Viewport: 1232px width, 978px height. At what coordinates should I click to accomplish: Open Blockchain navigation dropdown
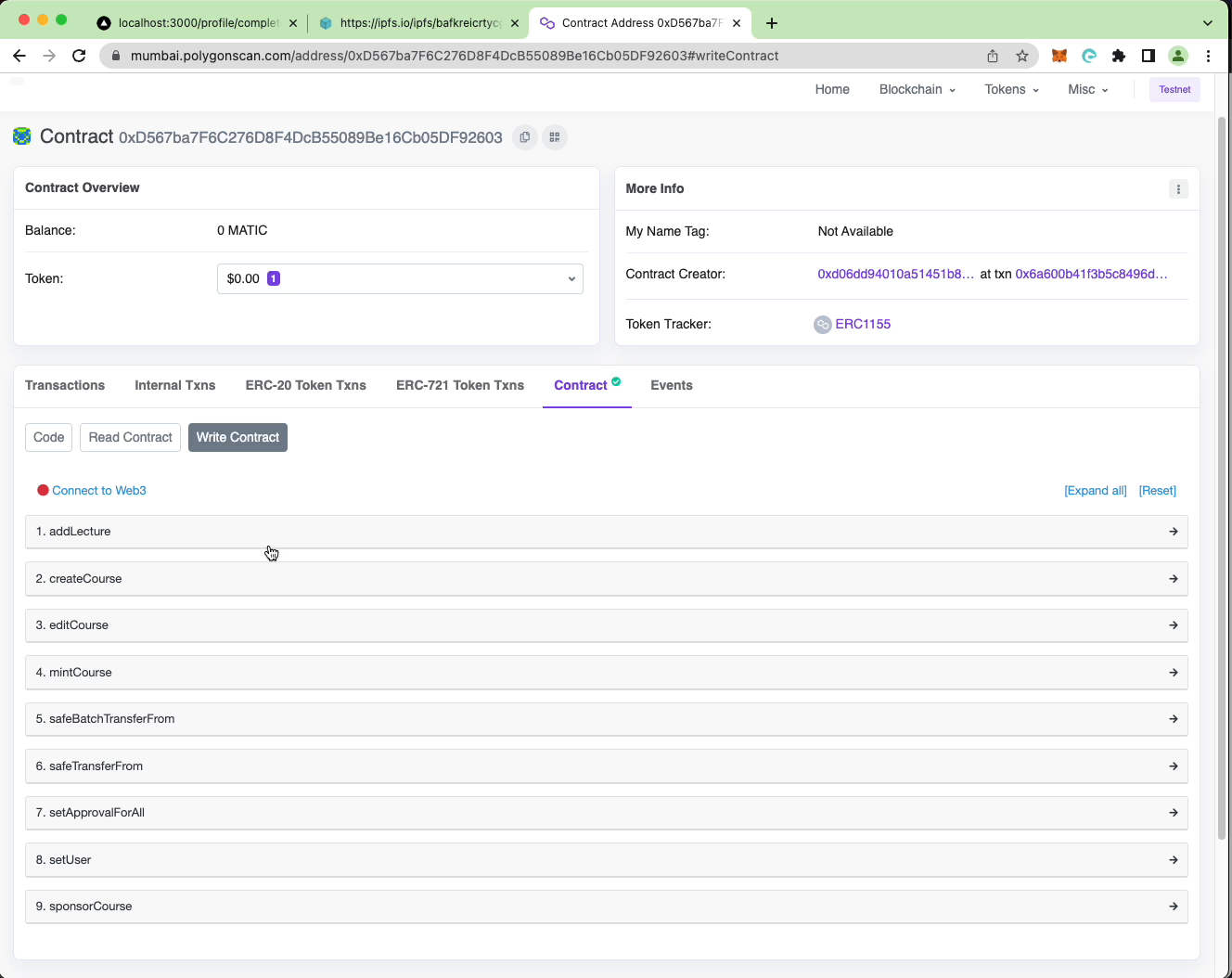[917, 89]
